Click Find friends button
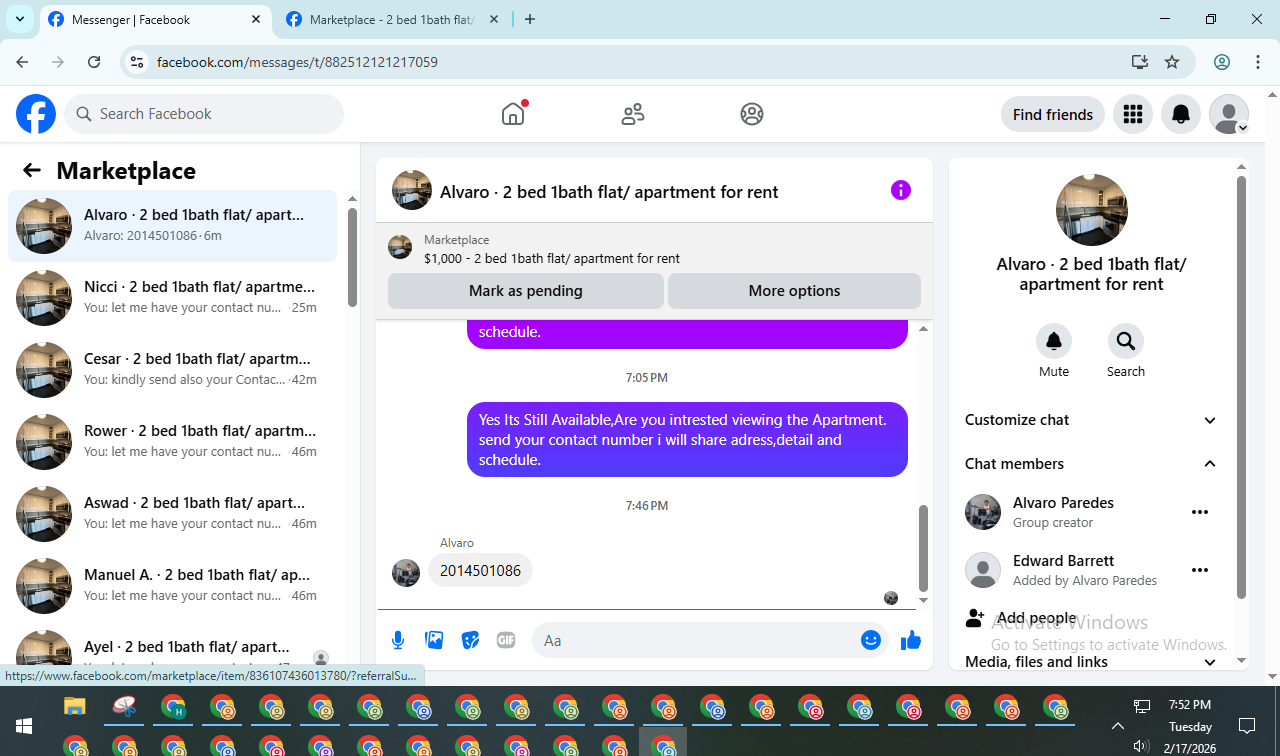The height and width of the screenshot is (756, 1280). pos(1053,114)
